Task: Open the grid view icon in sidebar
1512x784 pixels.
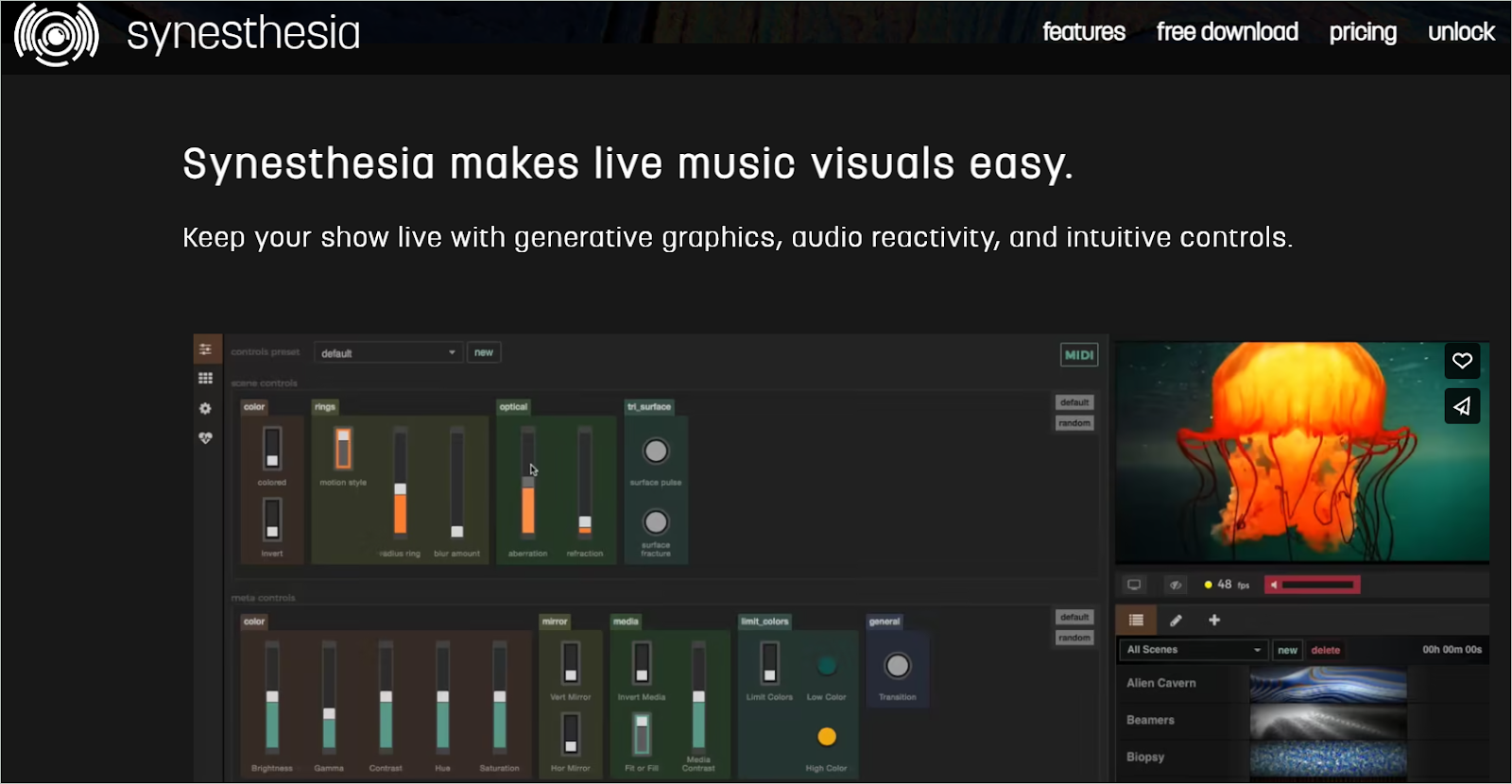Action: (205, 378)
